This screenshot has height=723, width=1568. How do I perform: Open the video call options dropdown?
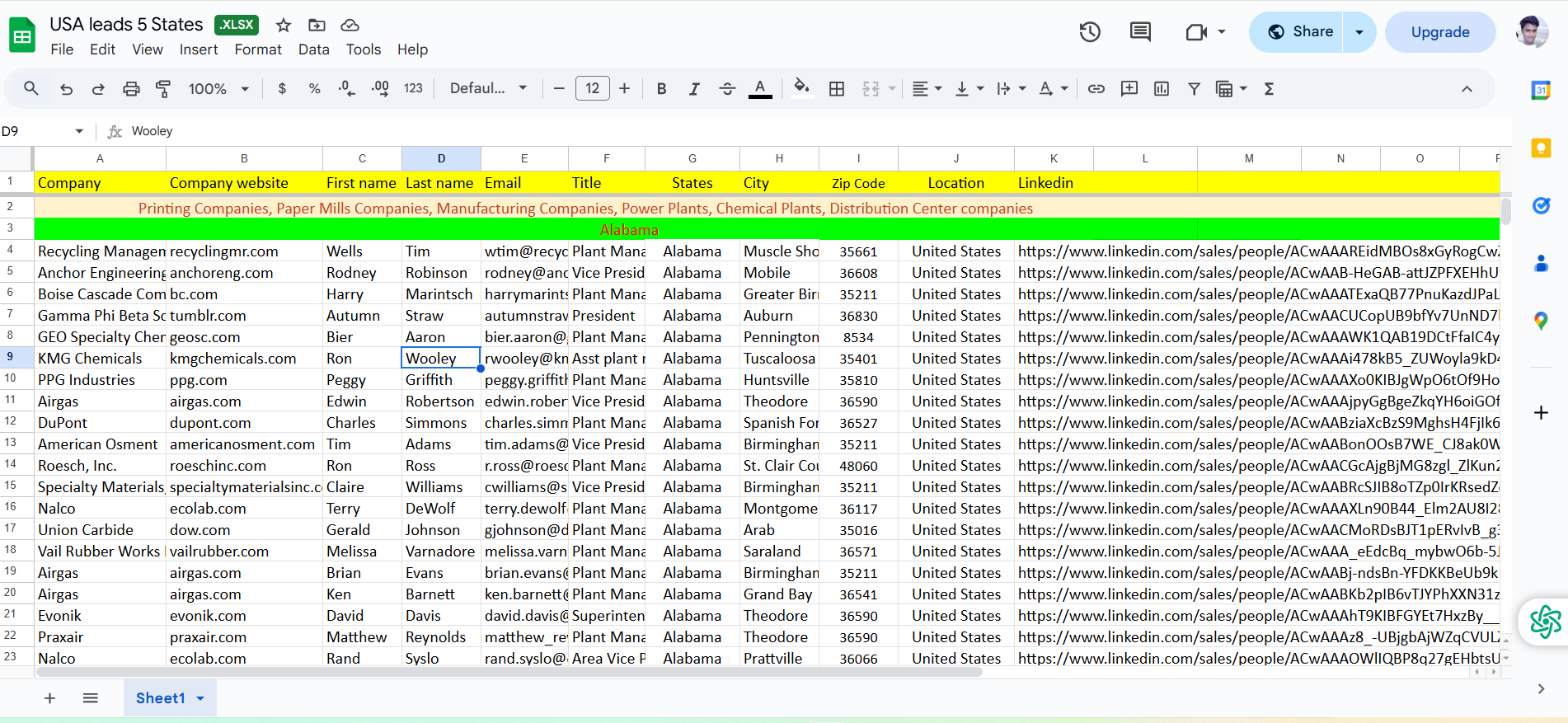[1222, 32]
